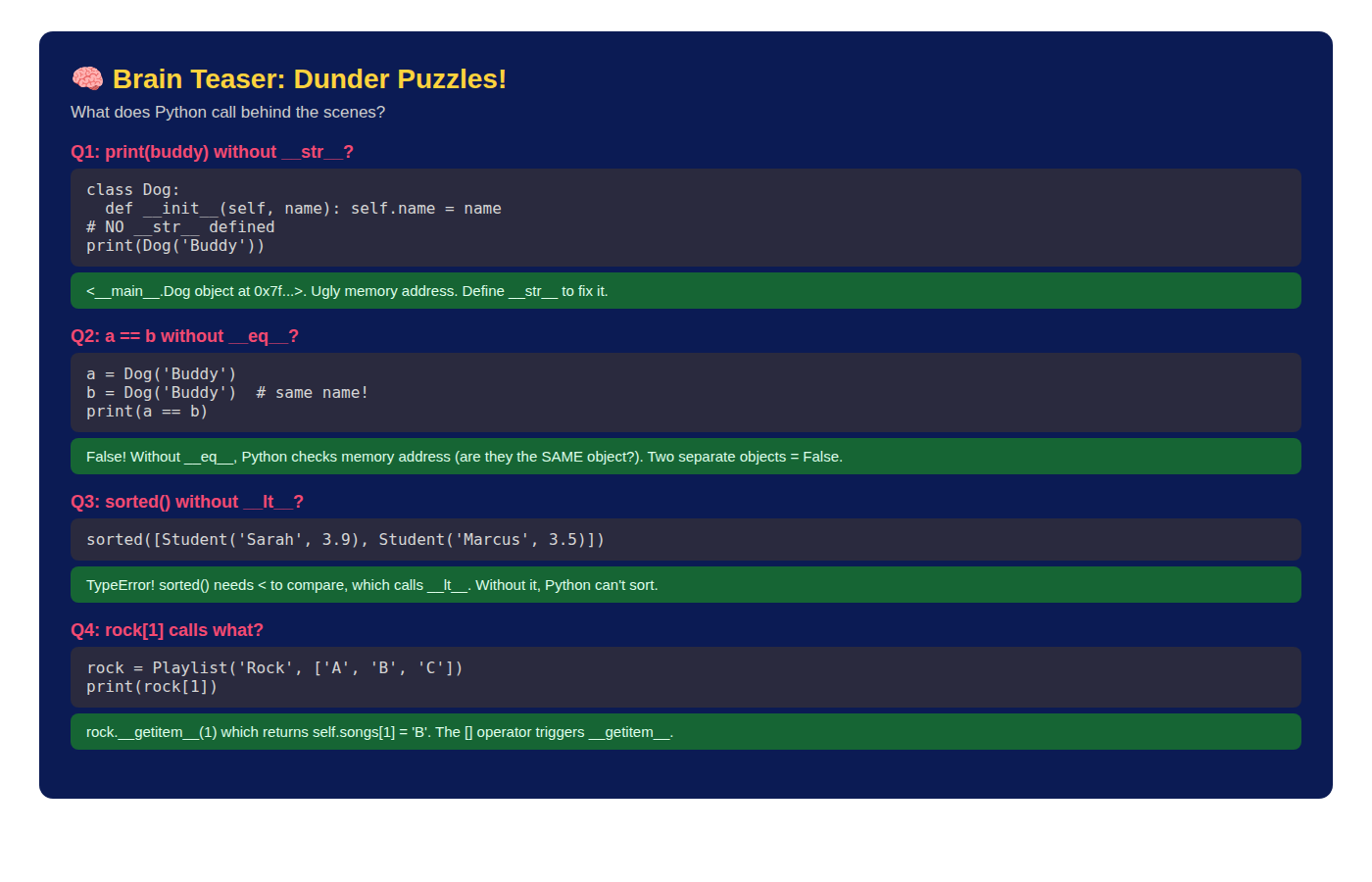Click the Q1 print(buddy) without __str__ heading

coord(212,152)
